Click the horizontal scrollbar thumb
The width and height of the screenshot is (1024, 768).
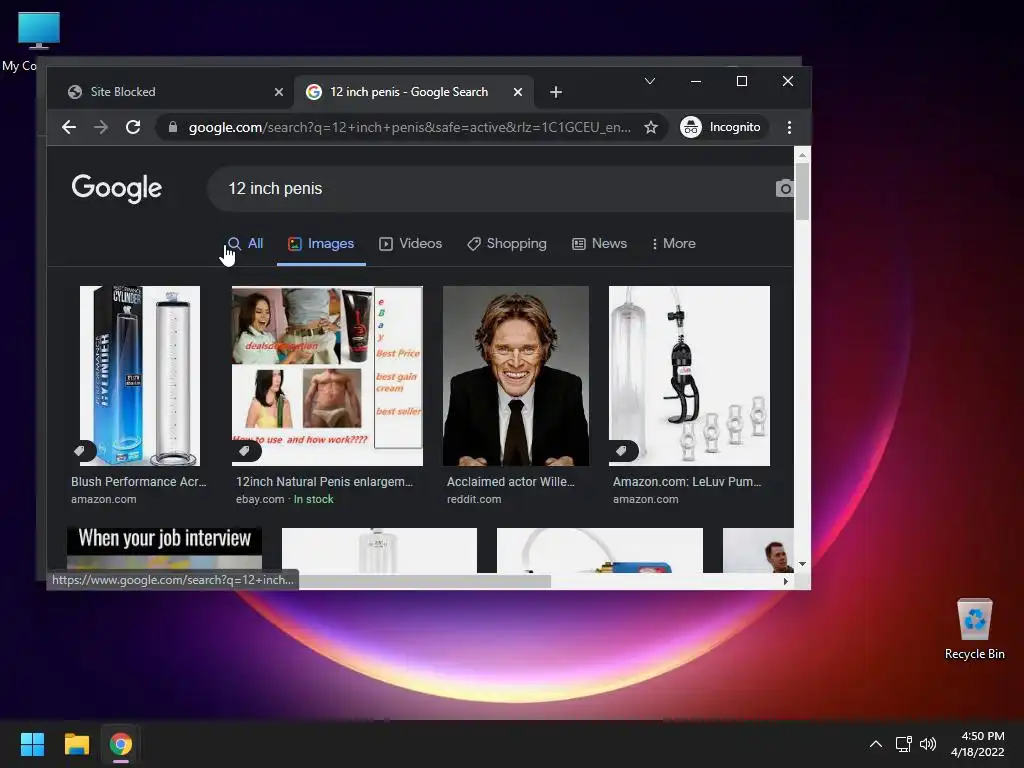point(424,581)
